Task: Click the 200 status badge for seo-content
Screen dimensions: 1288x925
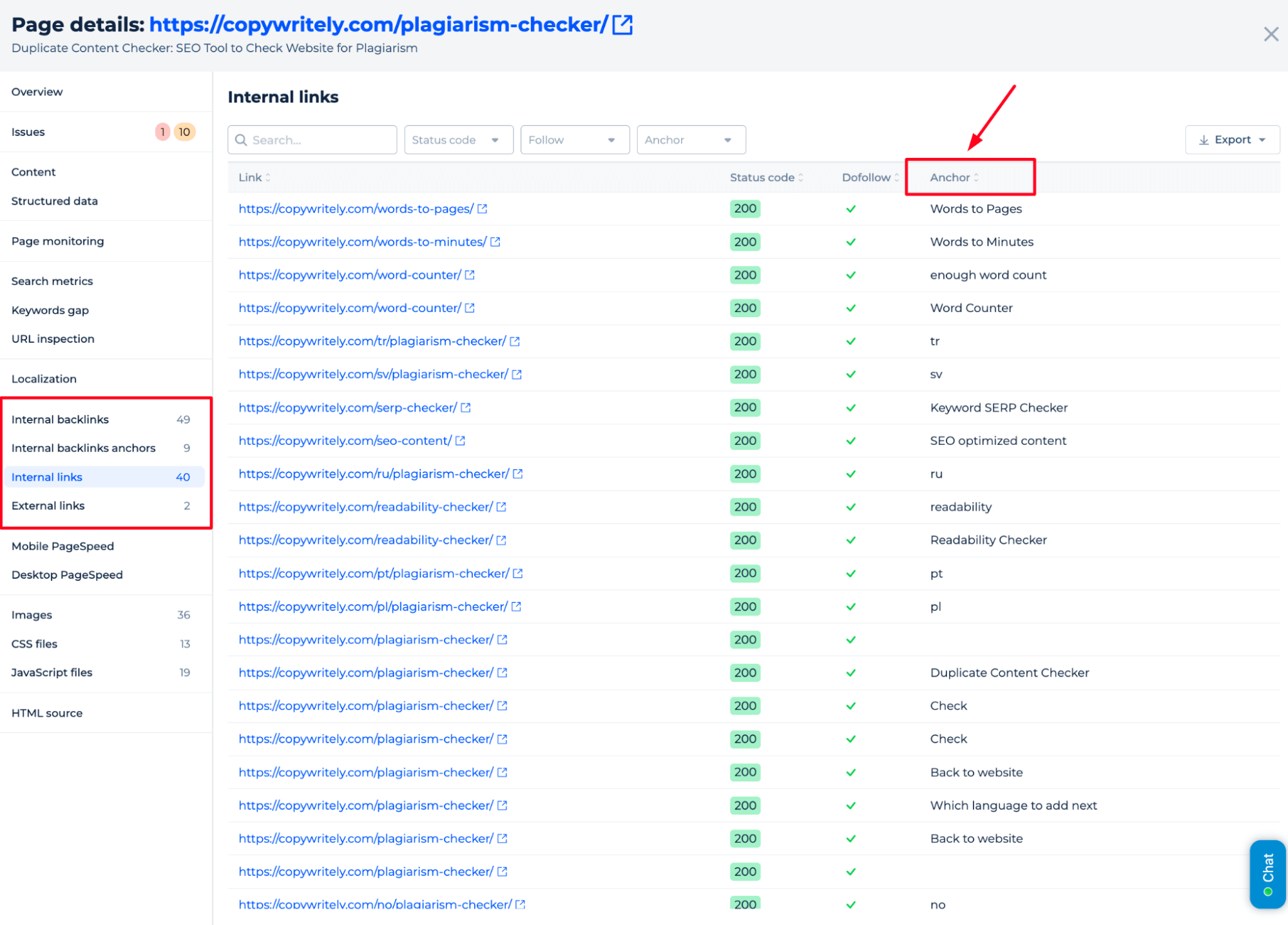Action: pyautogui.click(x=745, y=441)
